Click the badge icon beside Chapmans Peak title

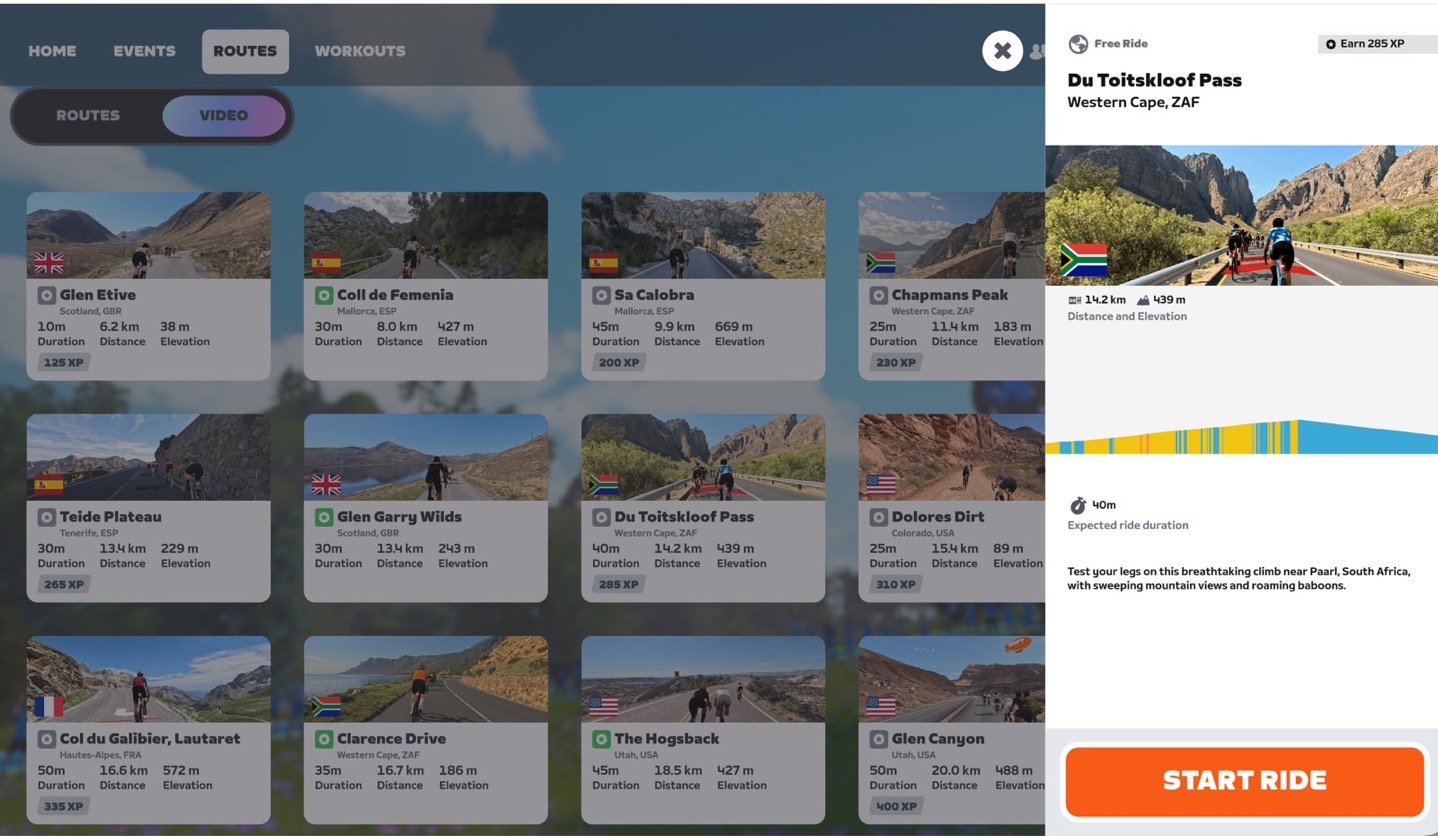[x=878, y=295]
